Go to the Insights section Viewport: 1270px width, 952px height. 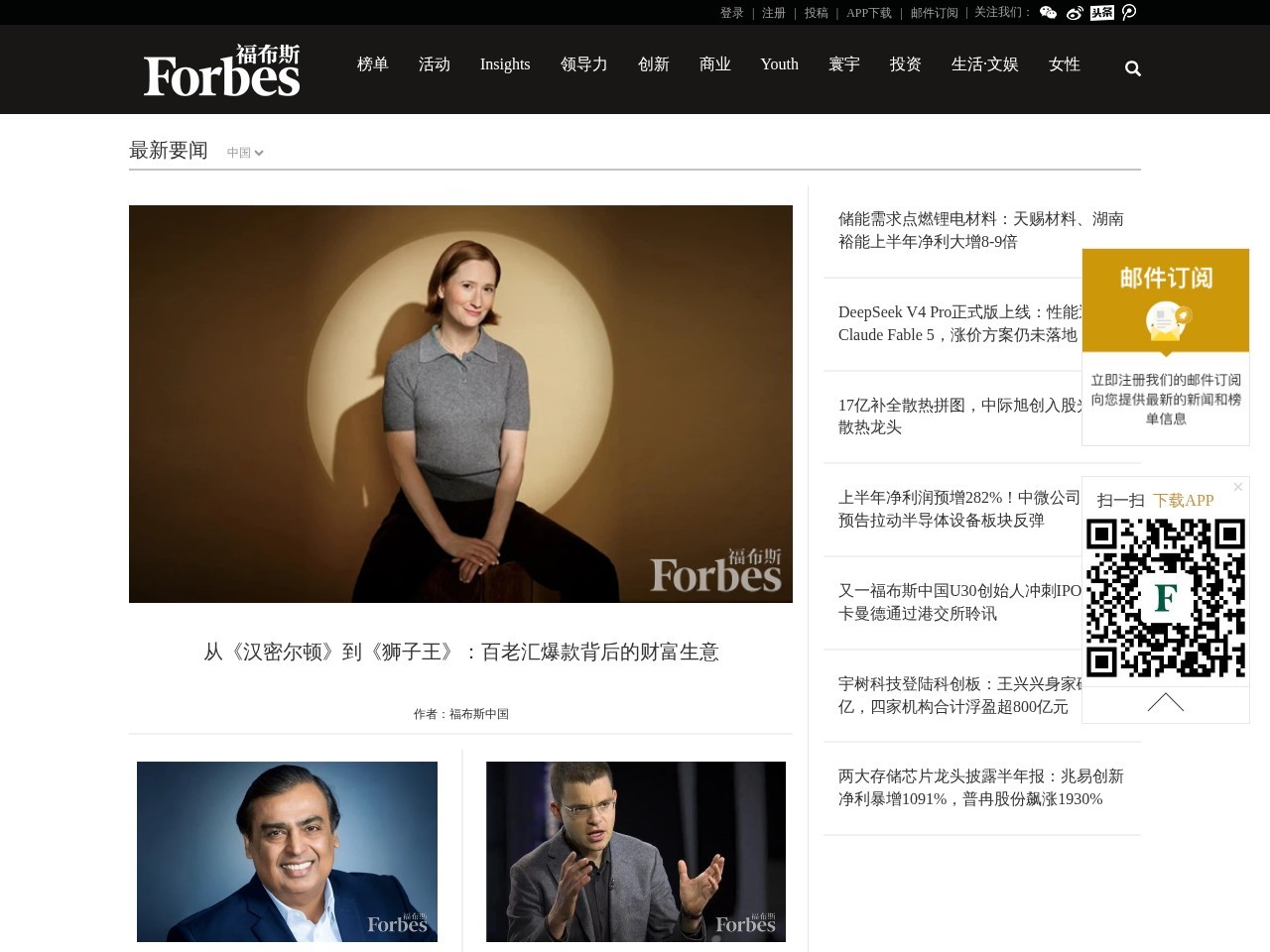505,64
